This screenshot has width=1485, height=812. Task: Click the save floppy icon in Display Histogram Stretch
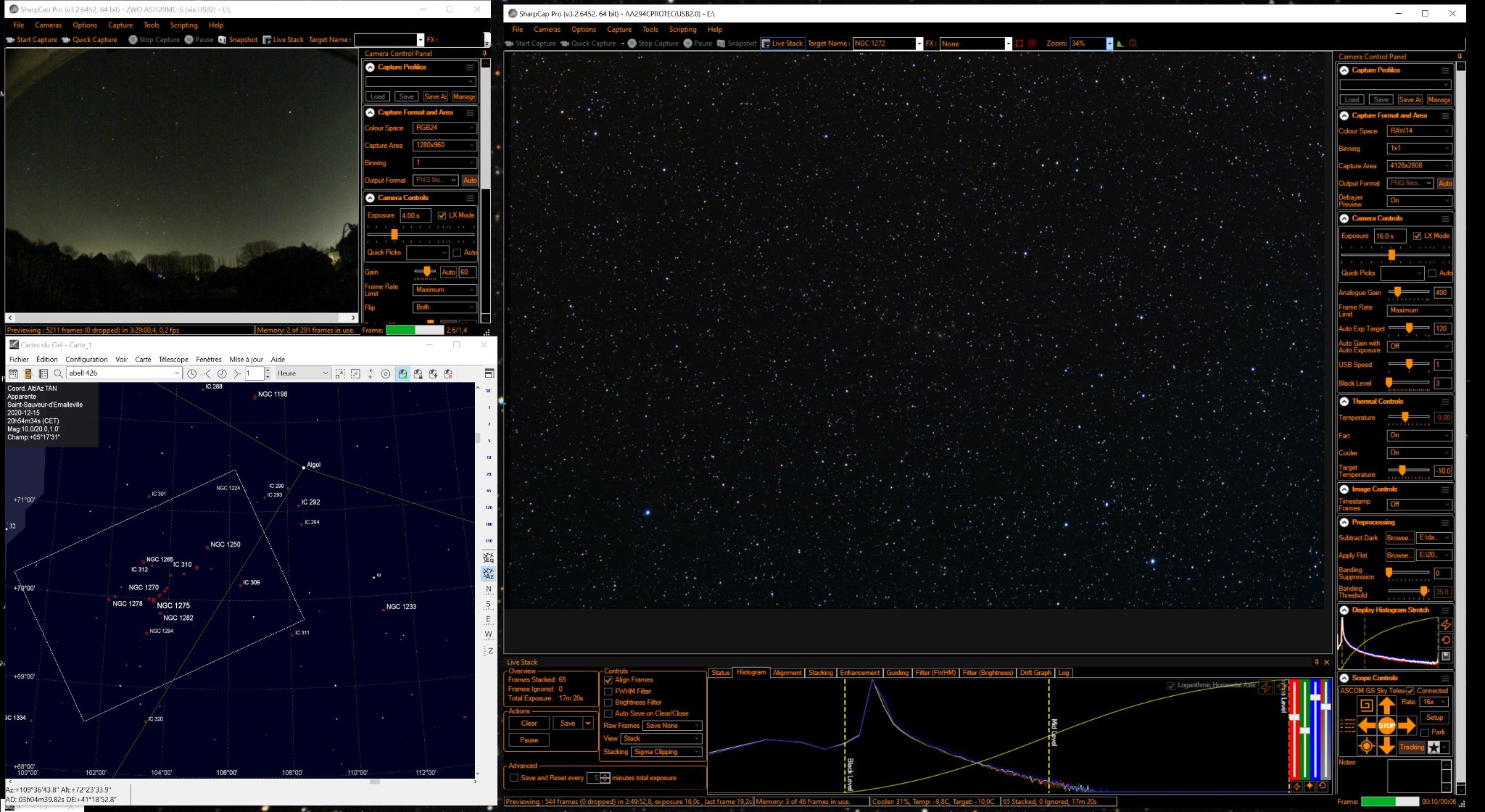pos(1446,656)
